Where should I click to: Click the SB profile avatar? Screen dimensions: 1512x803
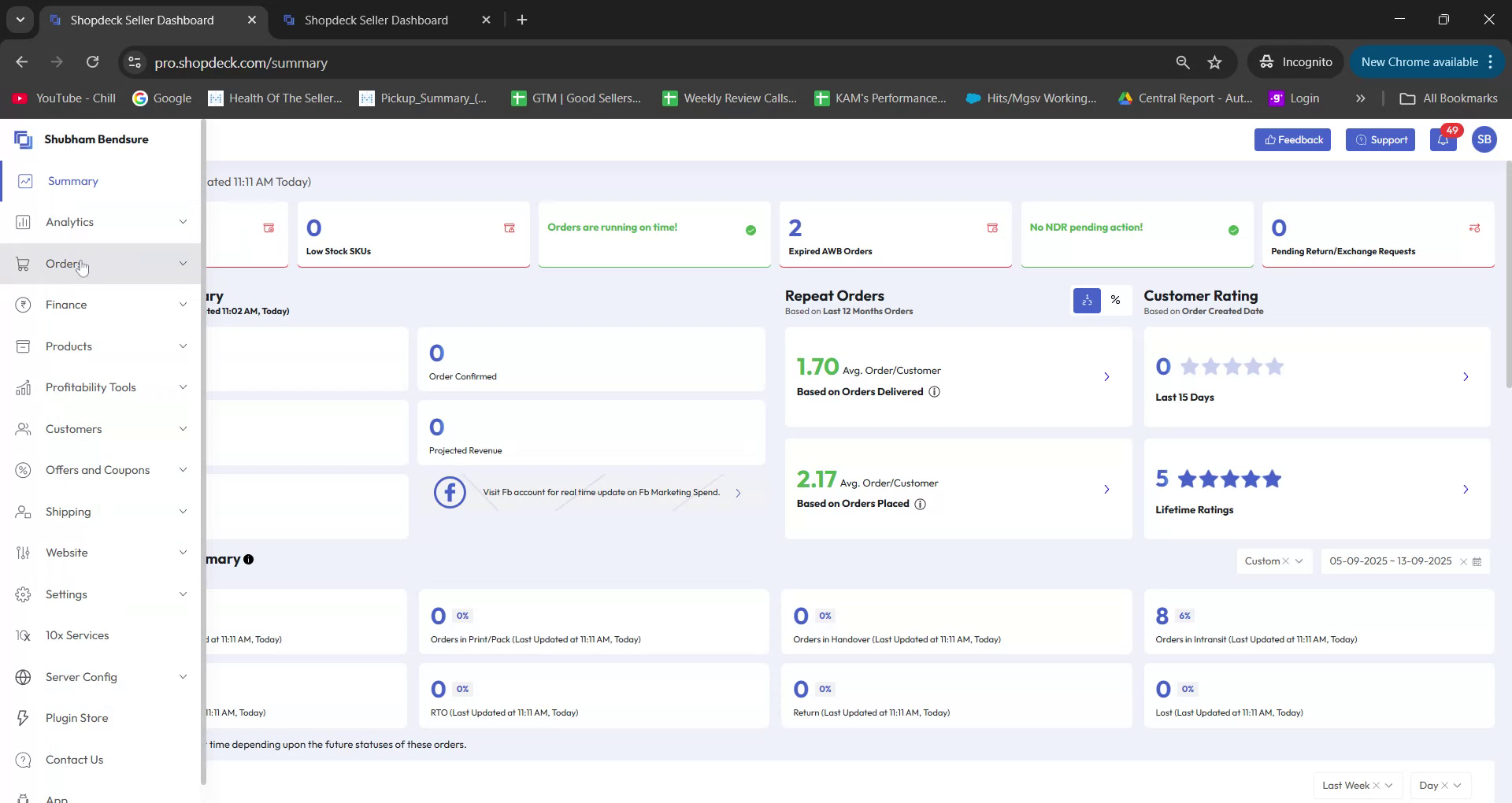[1484, 139]
